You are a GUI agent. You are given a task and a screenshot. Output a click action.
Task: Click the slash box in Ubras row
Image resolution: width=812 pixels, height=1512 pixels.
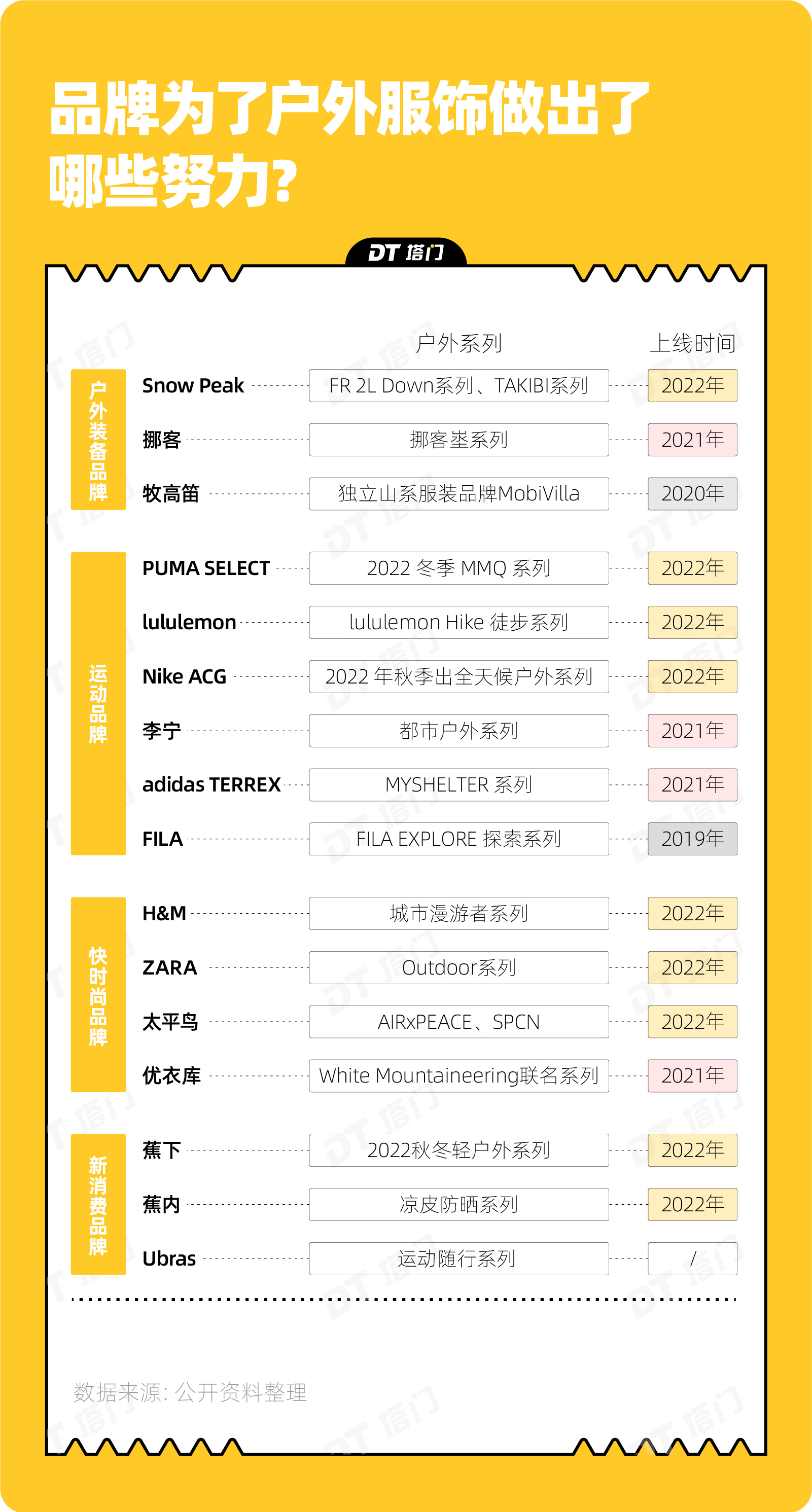coord(692,1258)
